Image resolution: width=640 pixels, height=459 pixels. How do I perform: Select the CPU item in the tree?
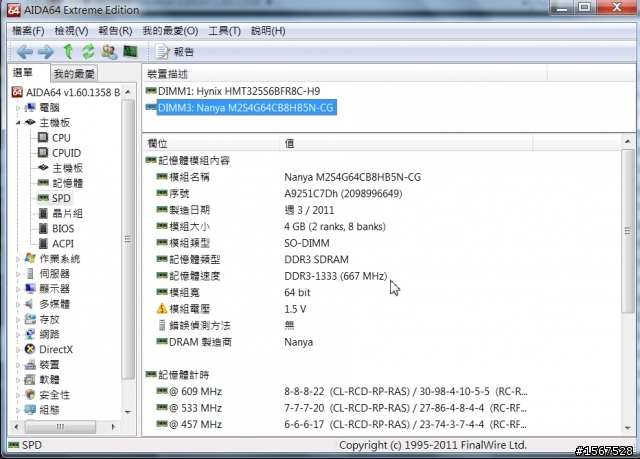[x=61, y=138]
